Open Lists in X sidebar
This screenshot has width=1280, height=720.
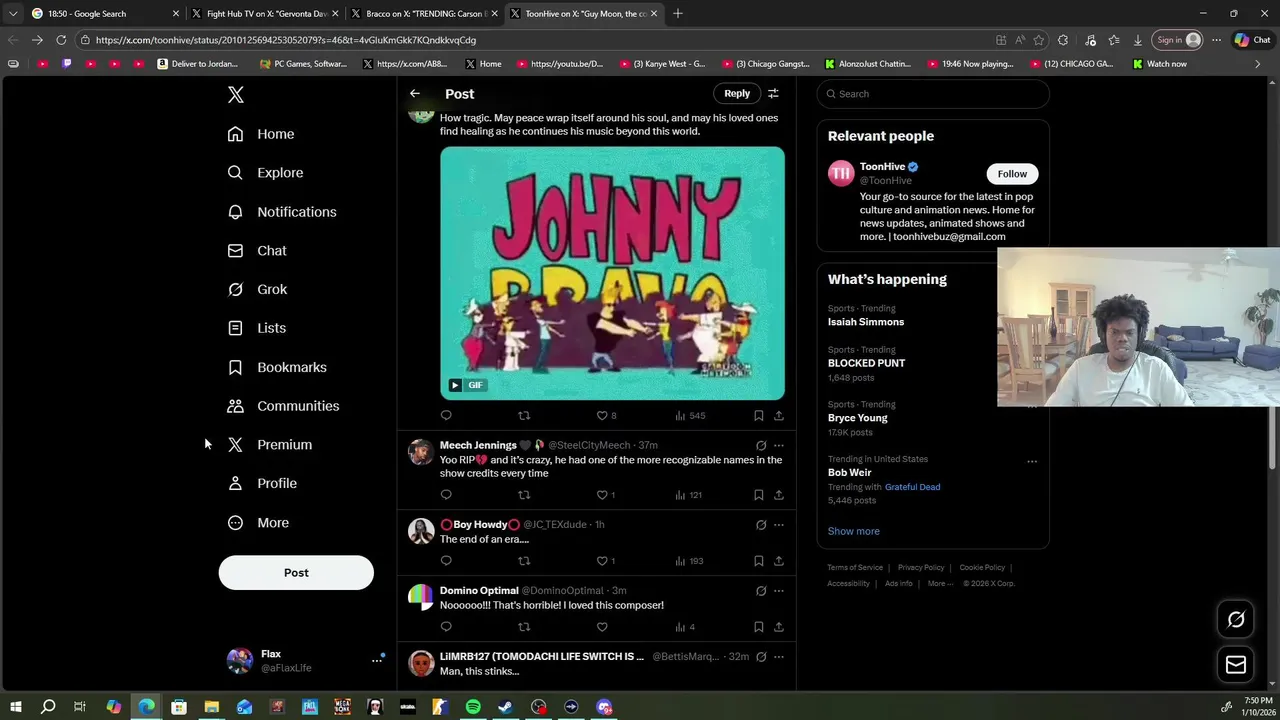click(x=256, y=328)
